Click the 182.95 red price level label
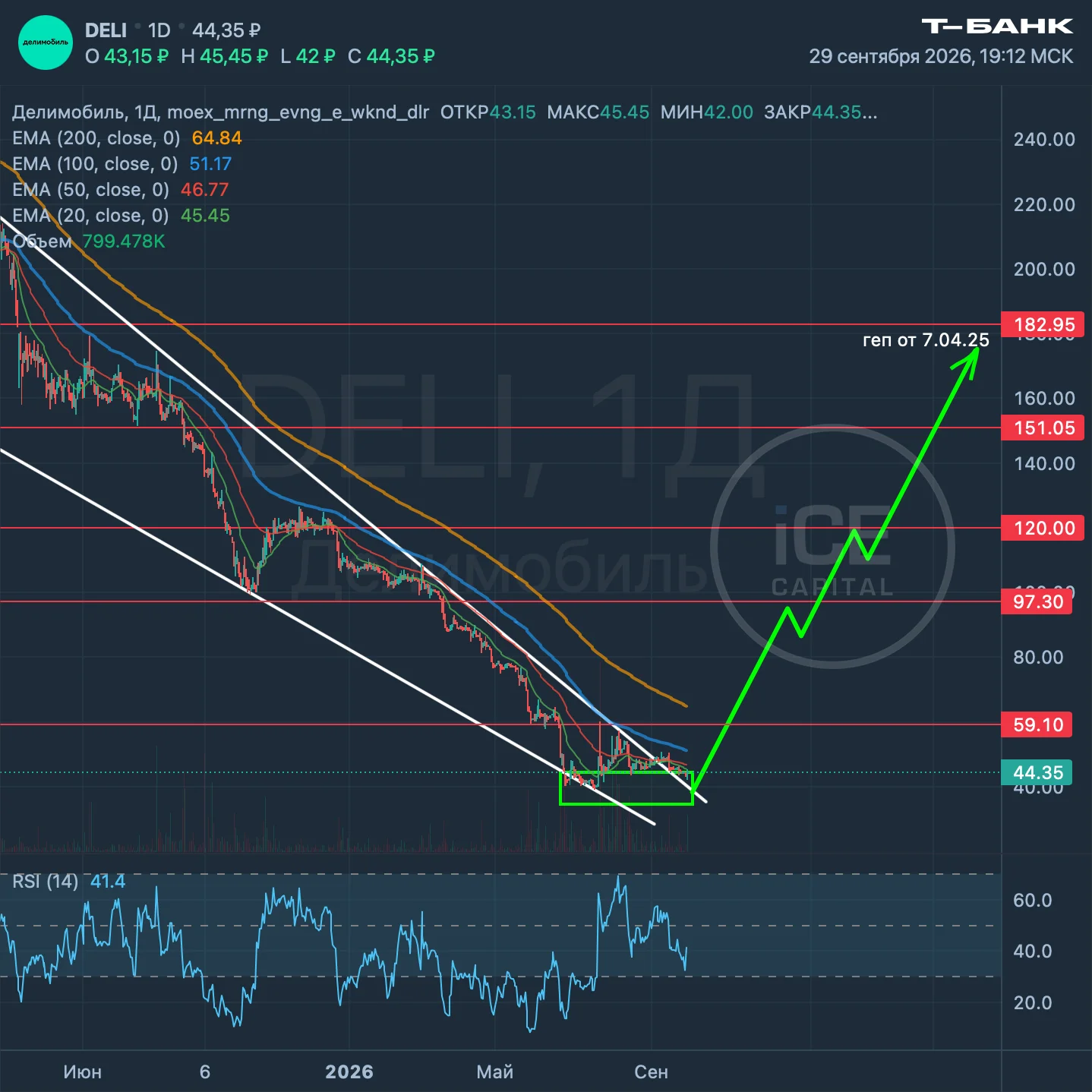The width and height of the screenshot is (1092, 1092). point(1043,325)
